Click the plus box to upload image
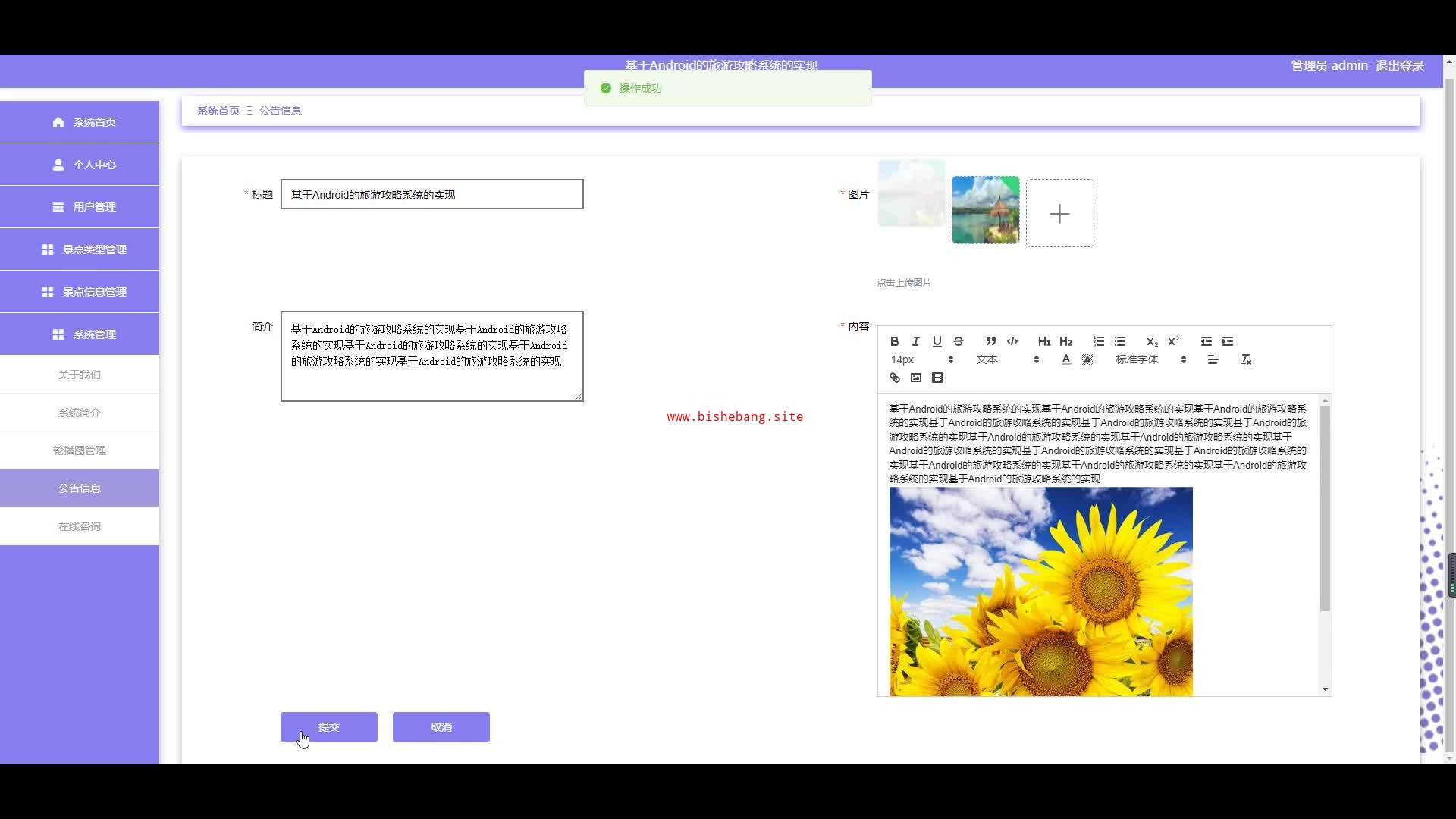The image size is (1456, 819). [1059, 214]
